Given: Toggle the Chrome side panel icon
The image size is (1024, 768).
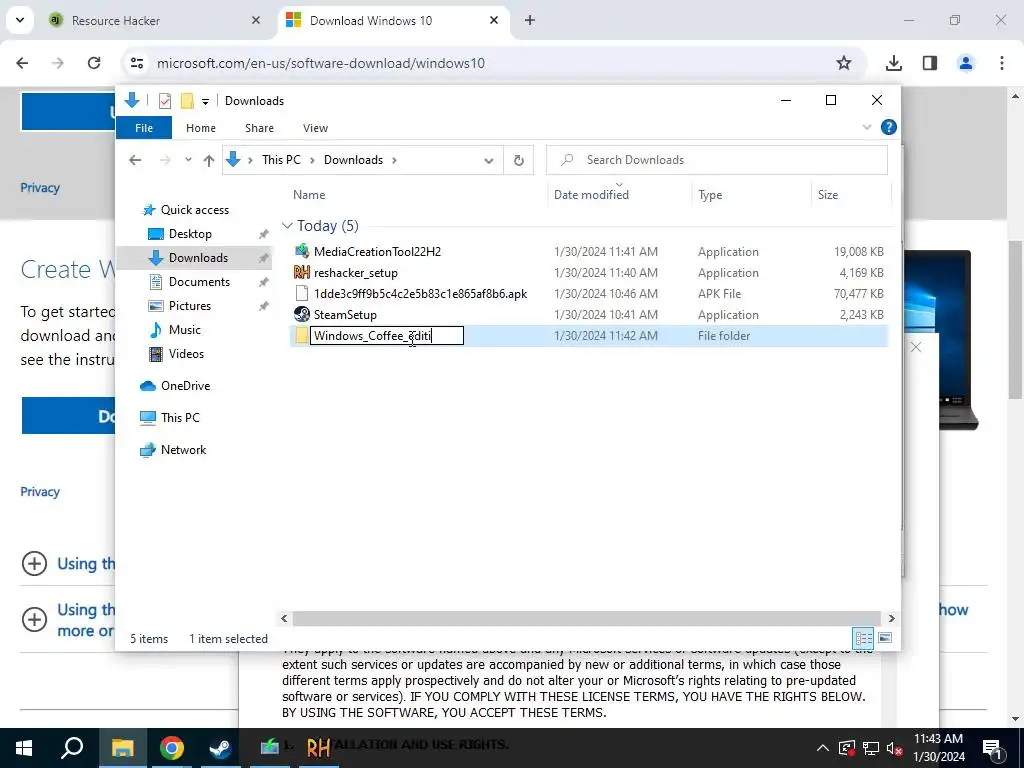Looking at the screenshot, I should click(x=930, y=63).
